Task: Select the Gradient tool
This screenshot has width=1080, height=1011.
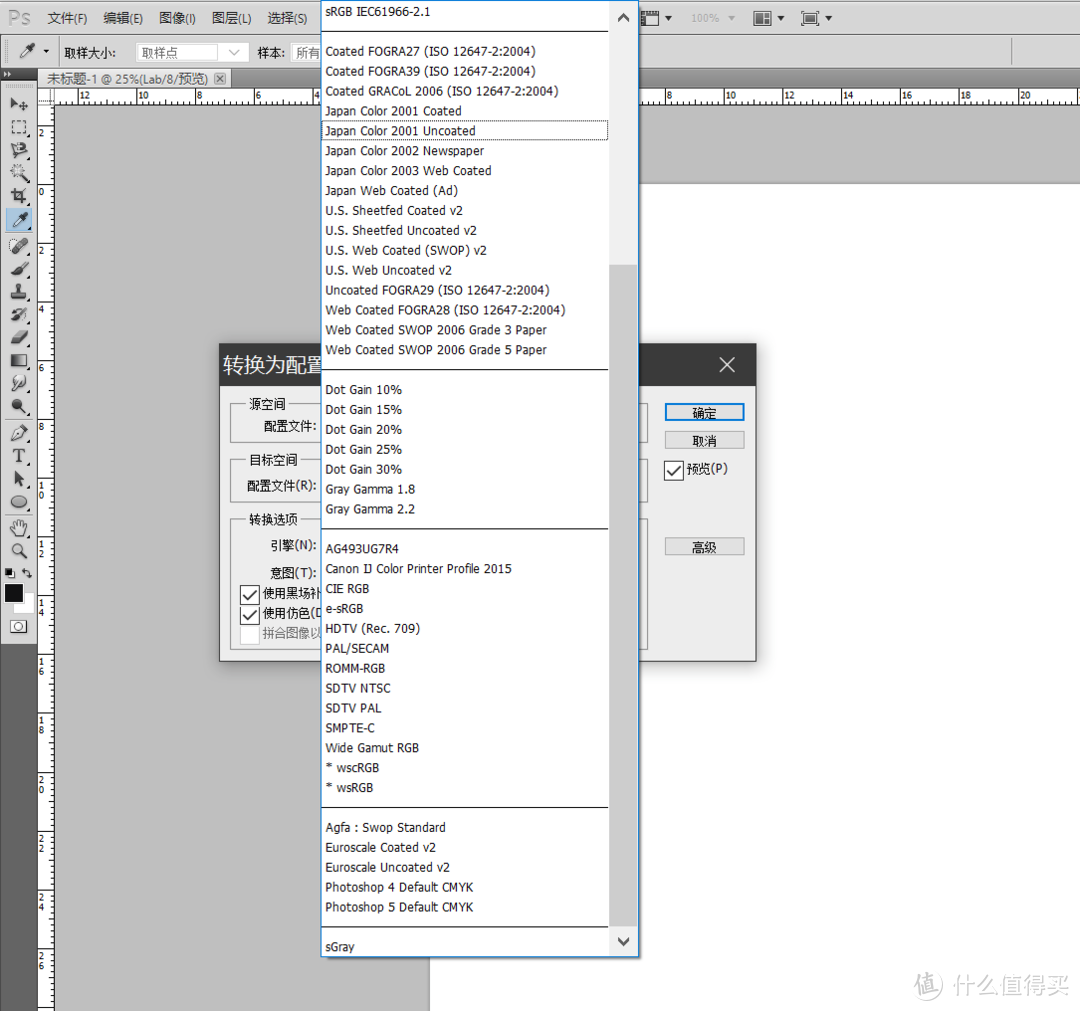Action: (19, 361)
